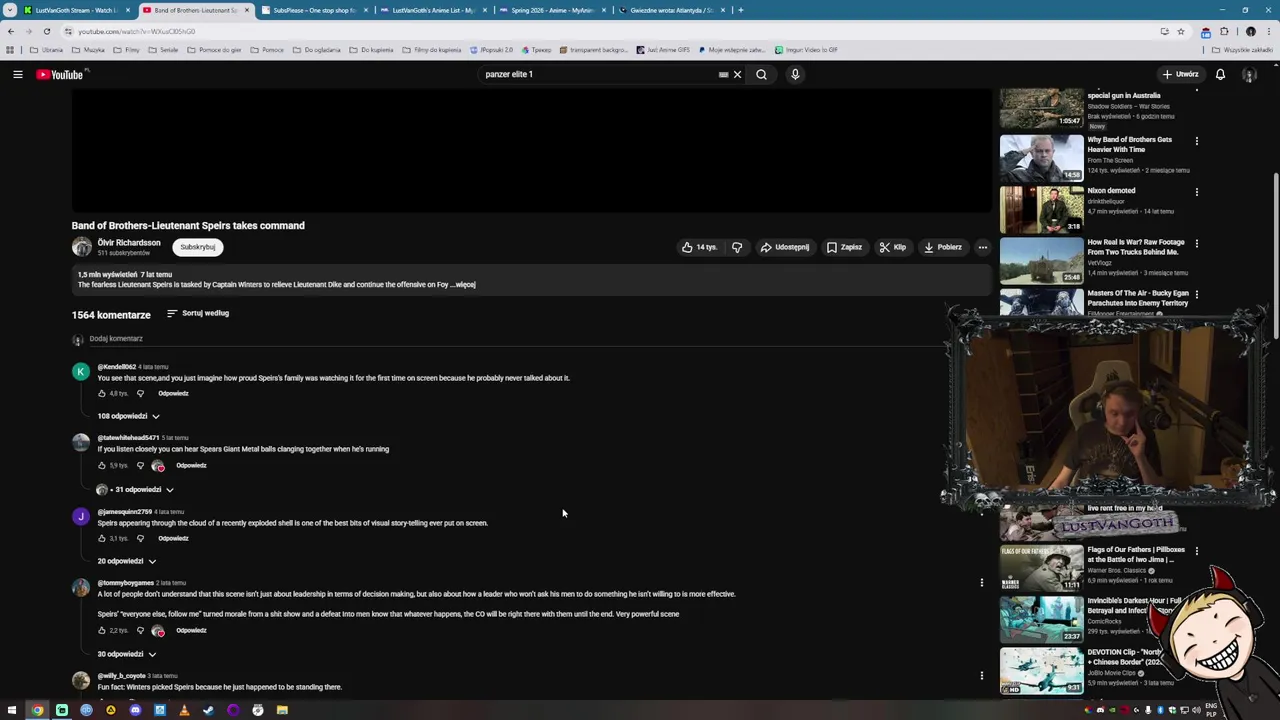Click Klip button
Screen dimensions: 1280x720
(x=893, y=247)
